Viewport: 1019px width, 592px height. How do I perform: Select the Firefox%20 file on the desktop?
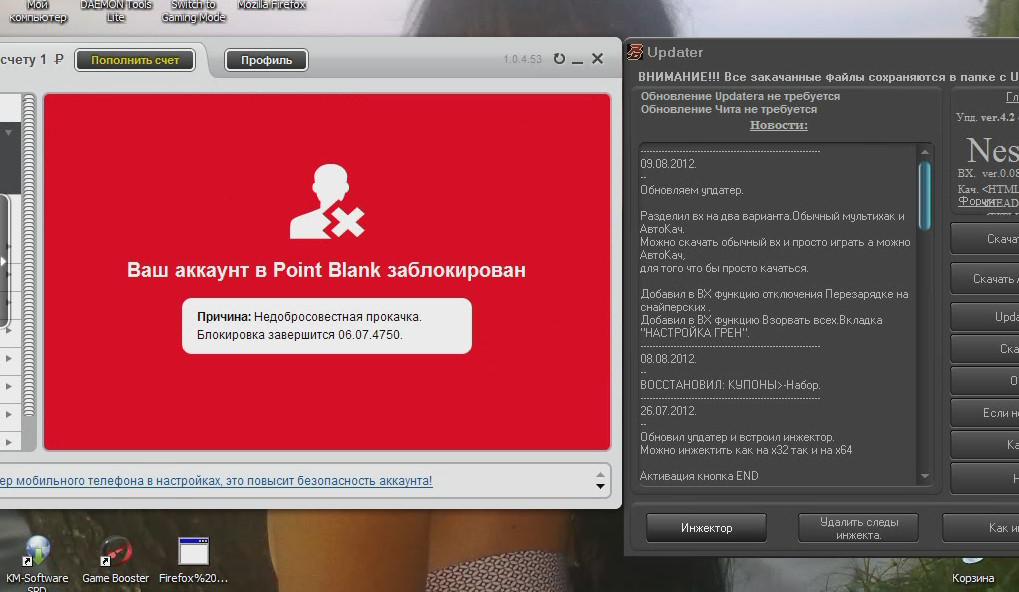point(193,560)
